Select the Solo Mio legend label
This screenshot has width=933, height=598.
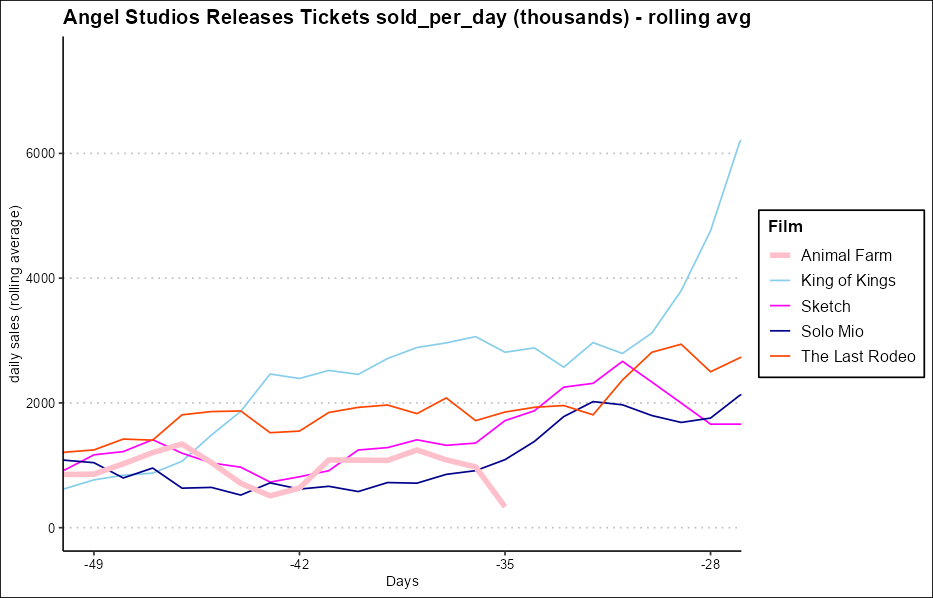click(832, 331)
